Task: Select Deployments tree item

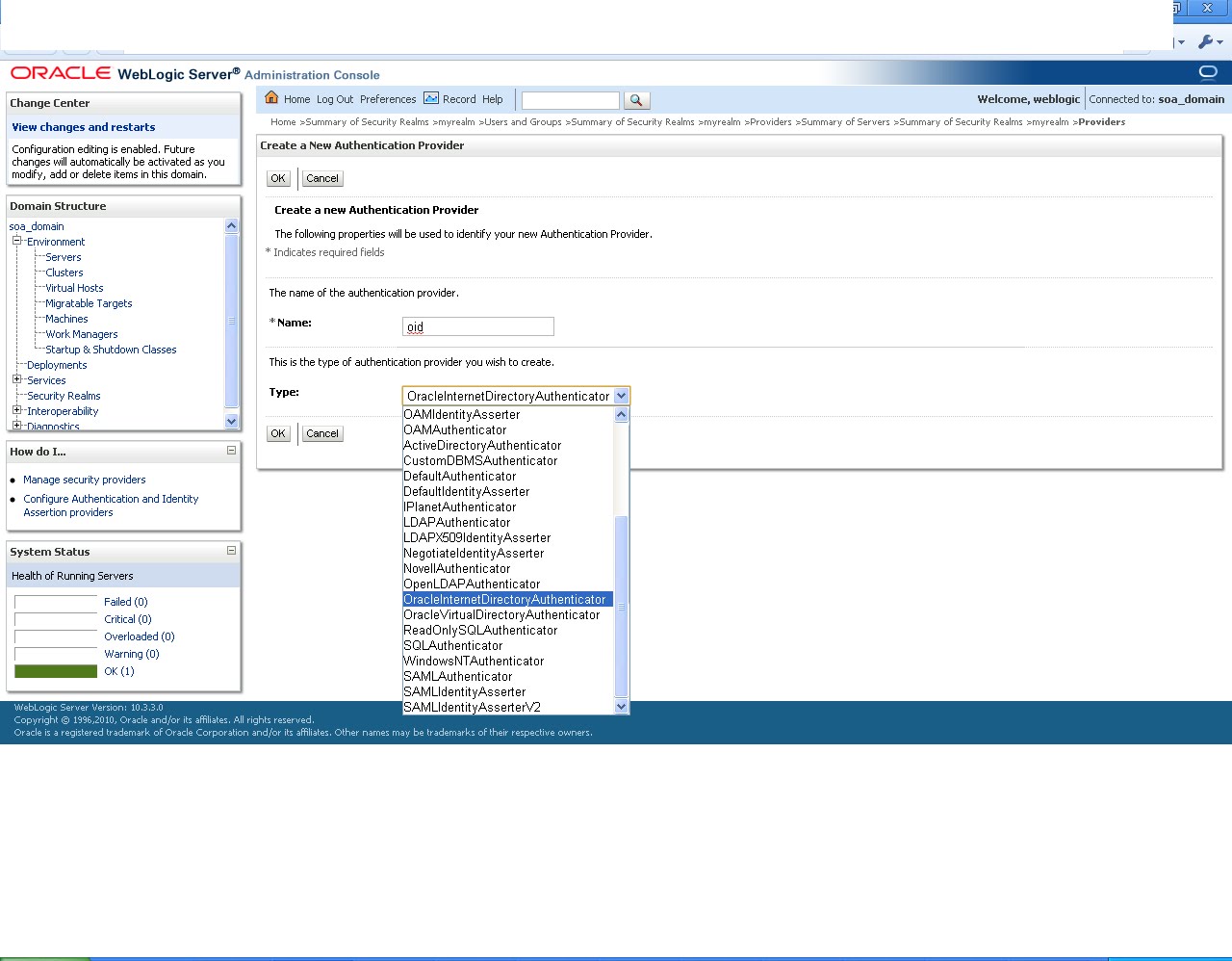Action: tap(57, 365)
